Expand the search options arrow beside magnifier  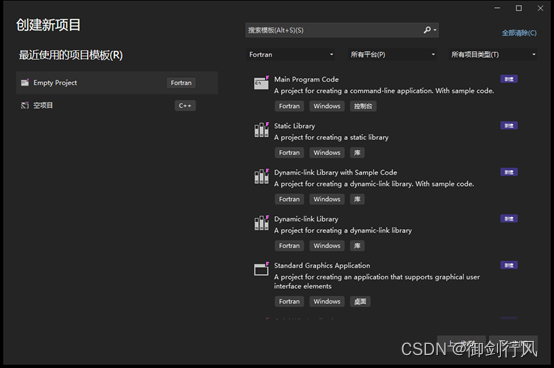435,30
